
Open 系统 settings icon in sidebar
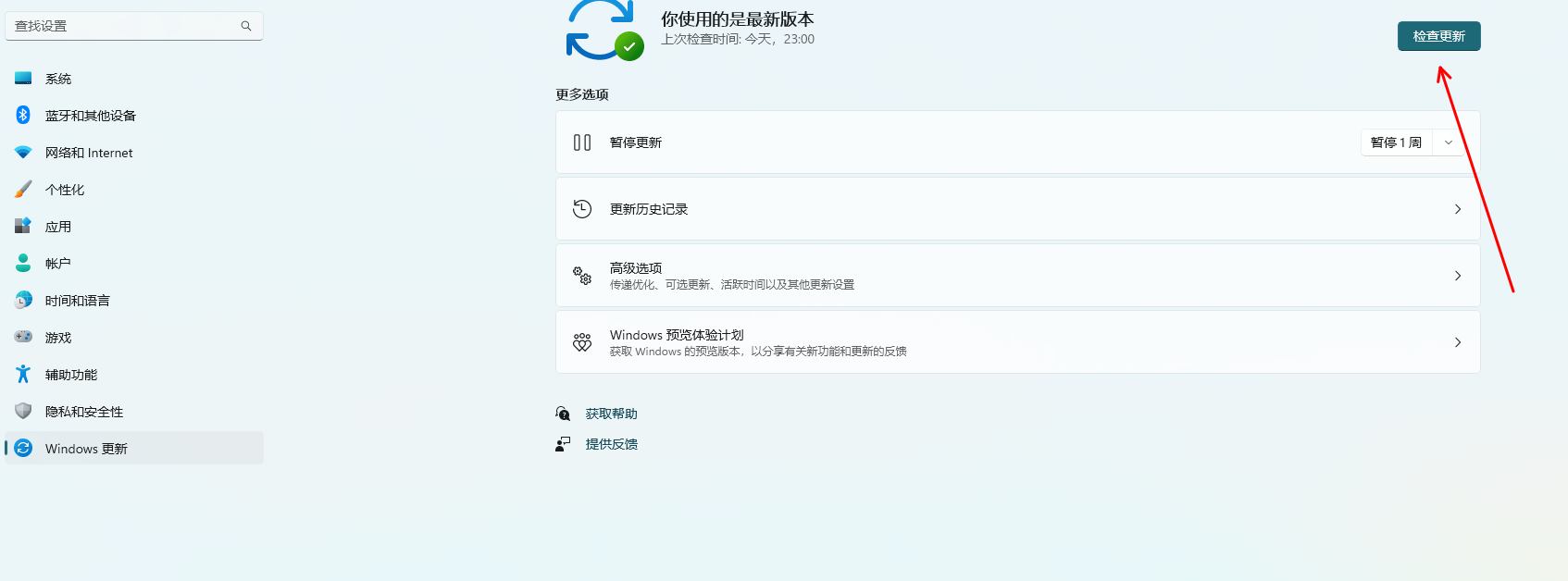[x=23, y=79]
